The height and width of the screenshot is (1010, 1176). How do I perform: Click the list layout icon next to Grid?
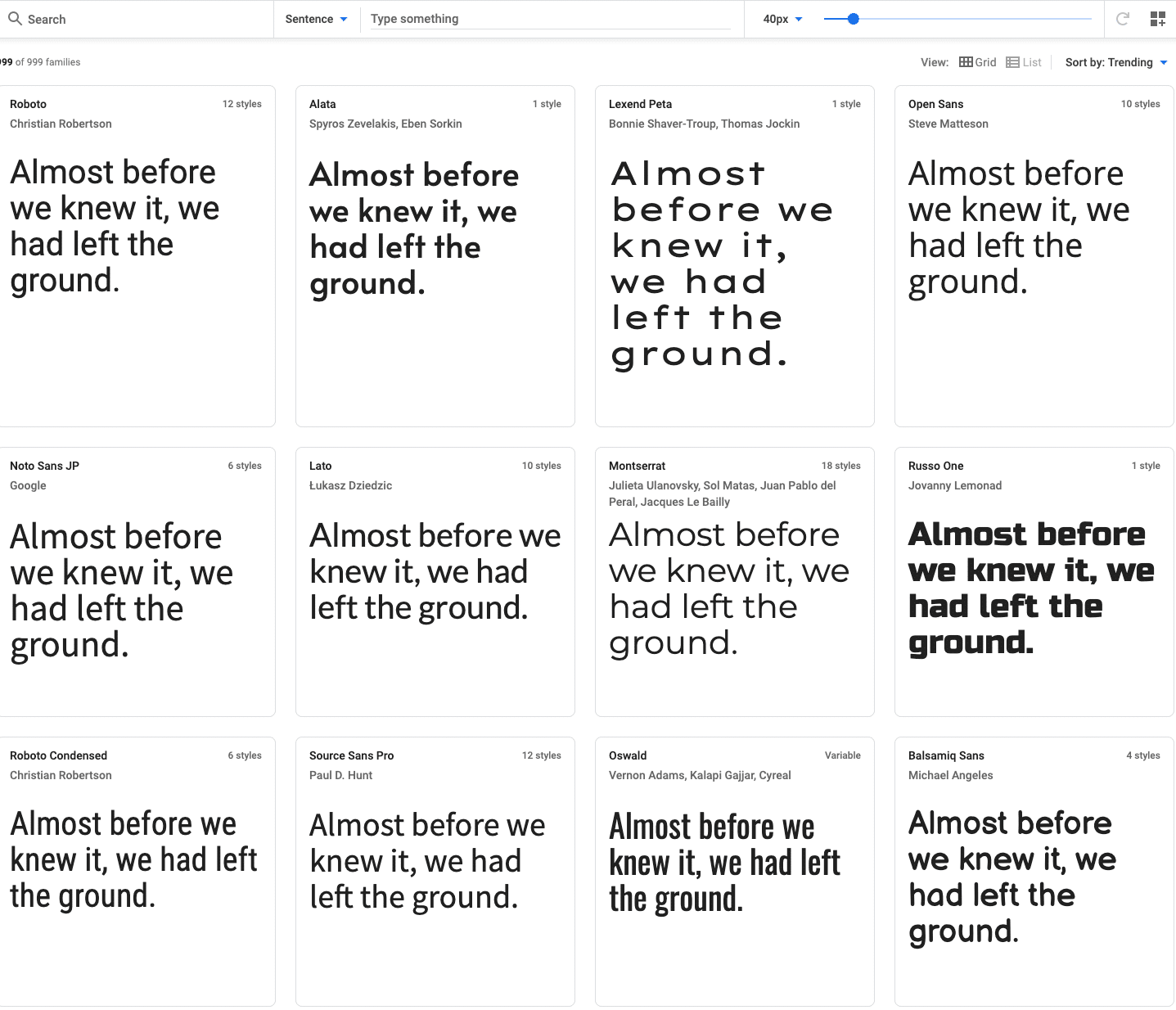click(1012, 61)
